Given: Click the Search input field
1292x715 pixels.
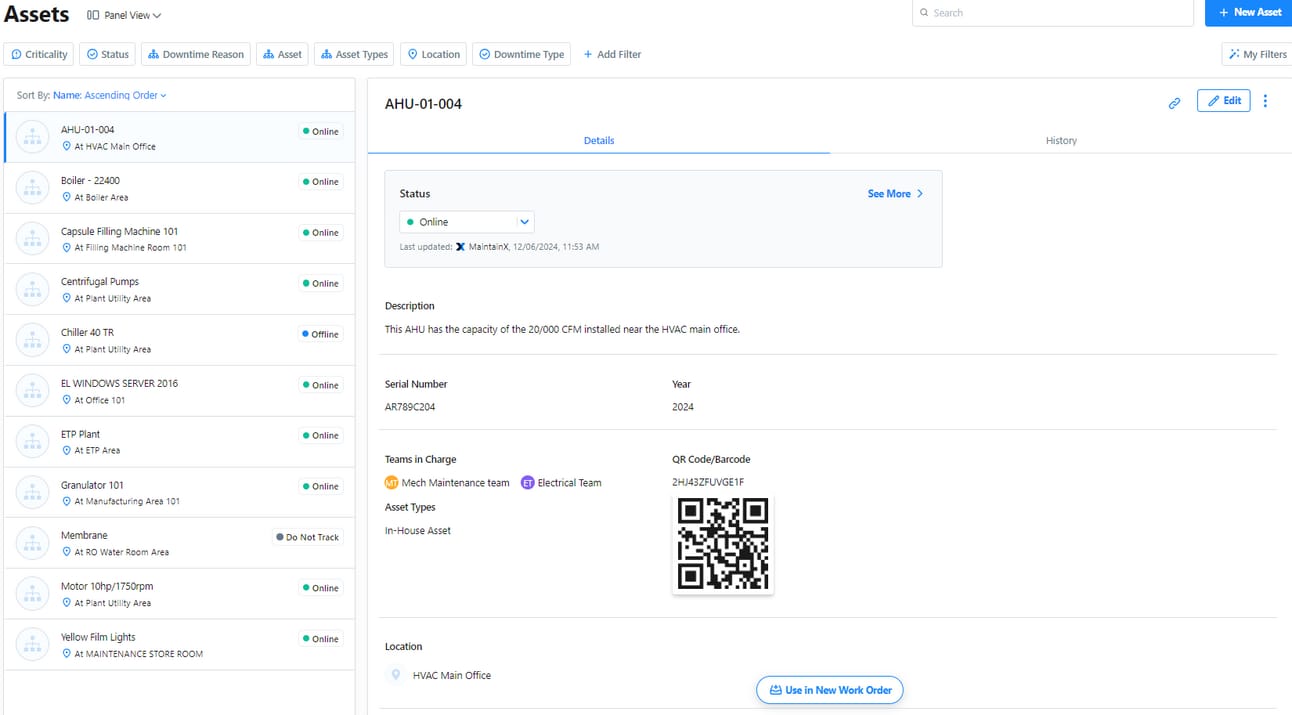Looking at the screenshot, I should [x=1053, y=13].
